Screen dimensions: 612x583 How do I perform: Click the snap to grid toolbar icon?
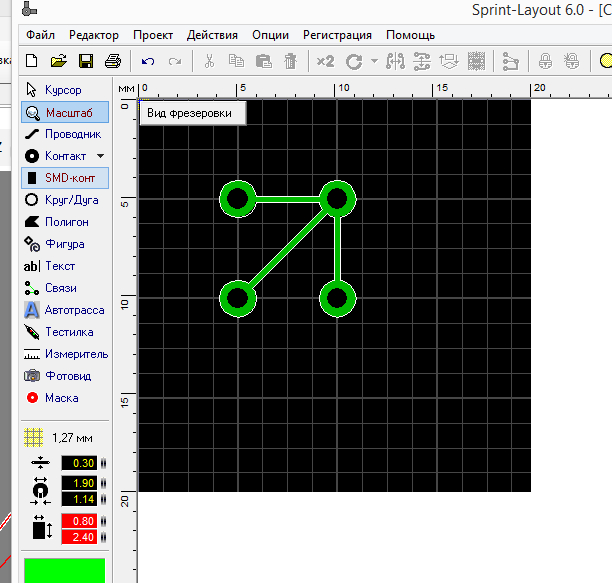[x=449, y=61]
